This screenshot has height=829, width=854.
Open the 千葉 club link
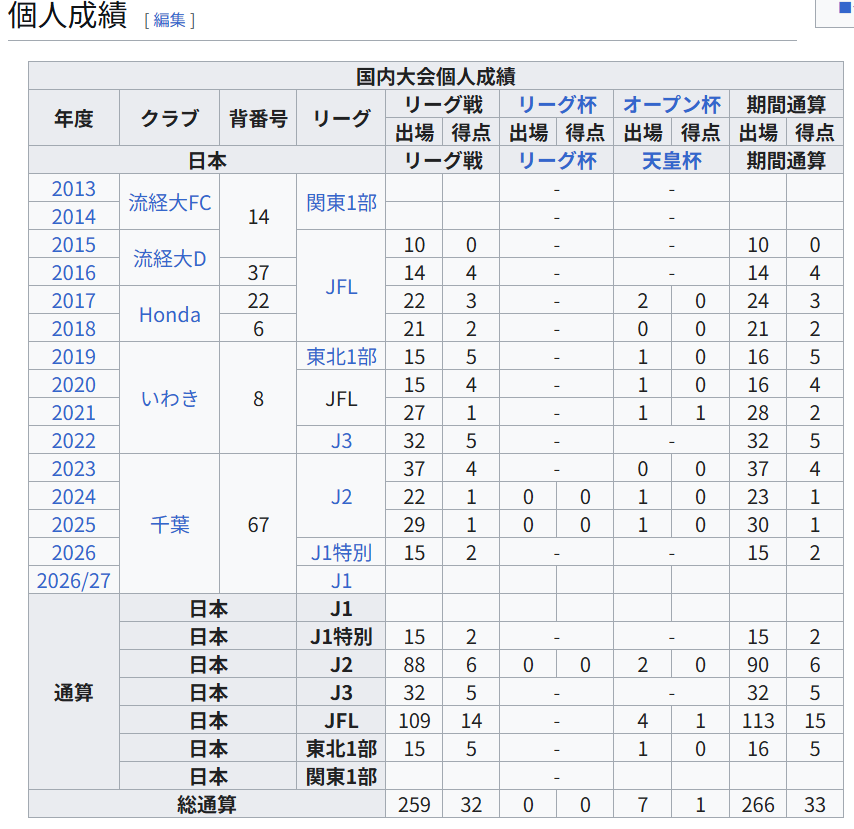click(x=169, y=525)
